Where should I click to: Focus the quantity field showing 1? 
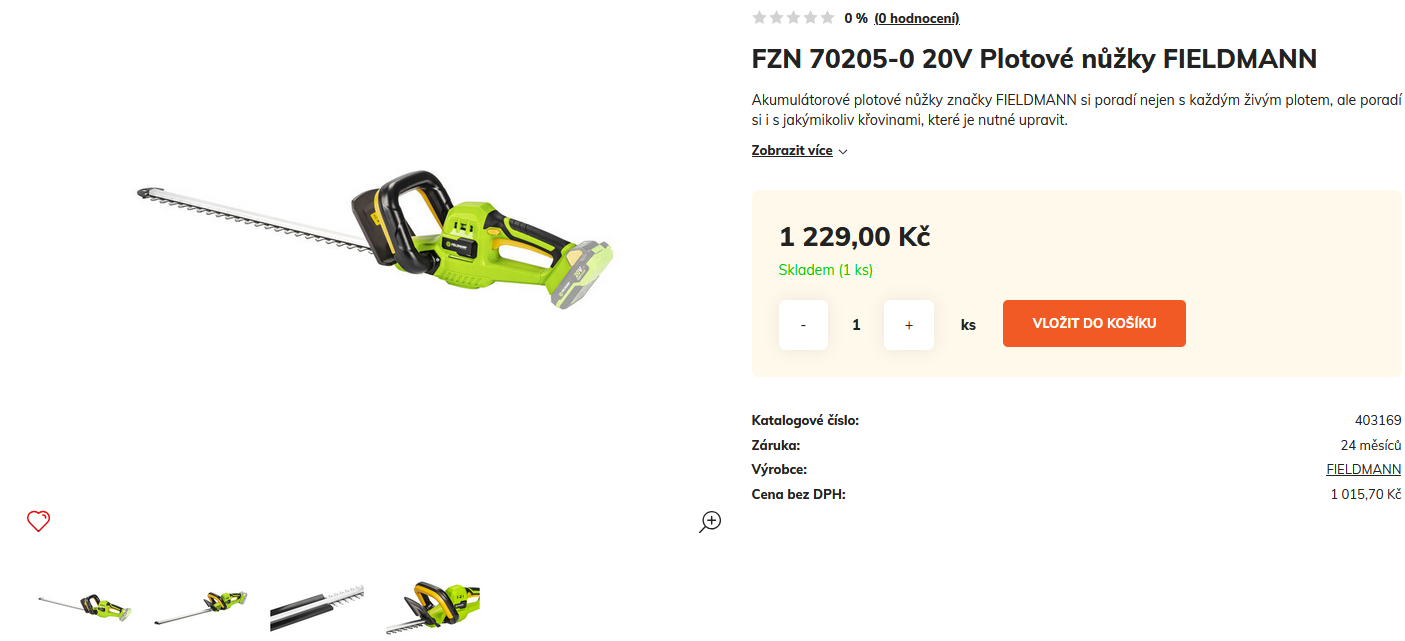coord(856,325)
